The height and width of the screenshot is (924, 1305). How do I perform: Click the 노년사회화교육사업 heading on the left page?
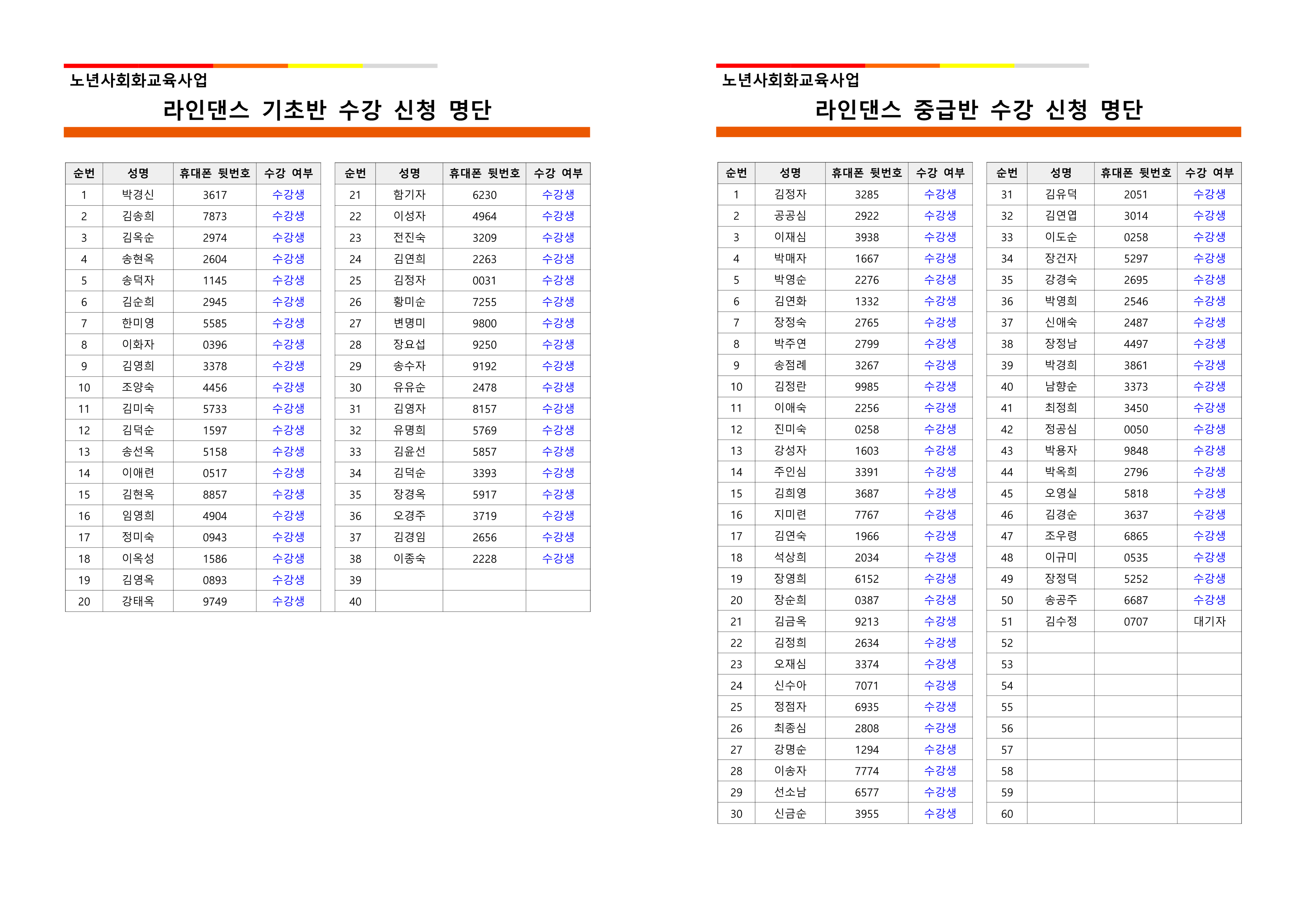(138, 80)
